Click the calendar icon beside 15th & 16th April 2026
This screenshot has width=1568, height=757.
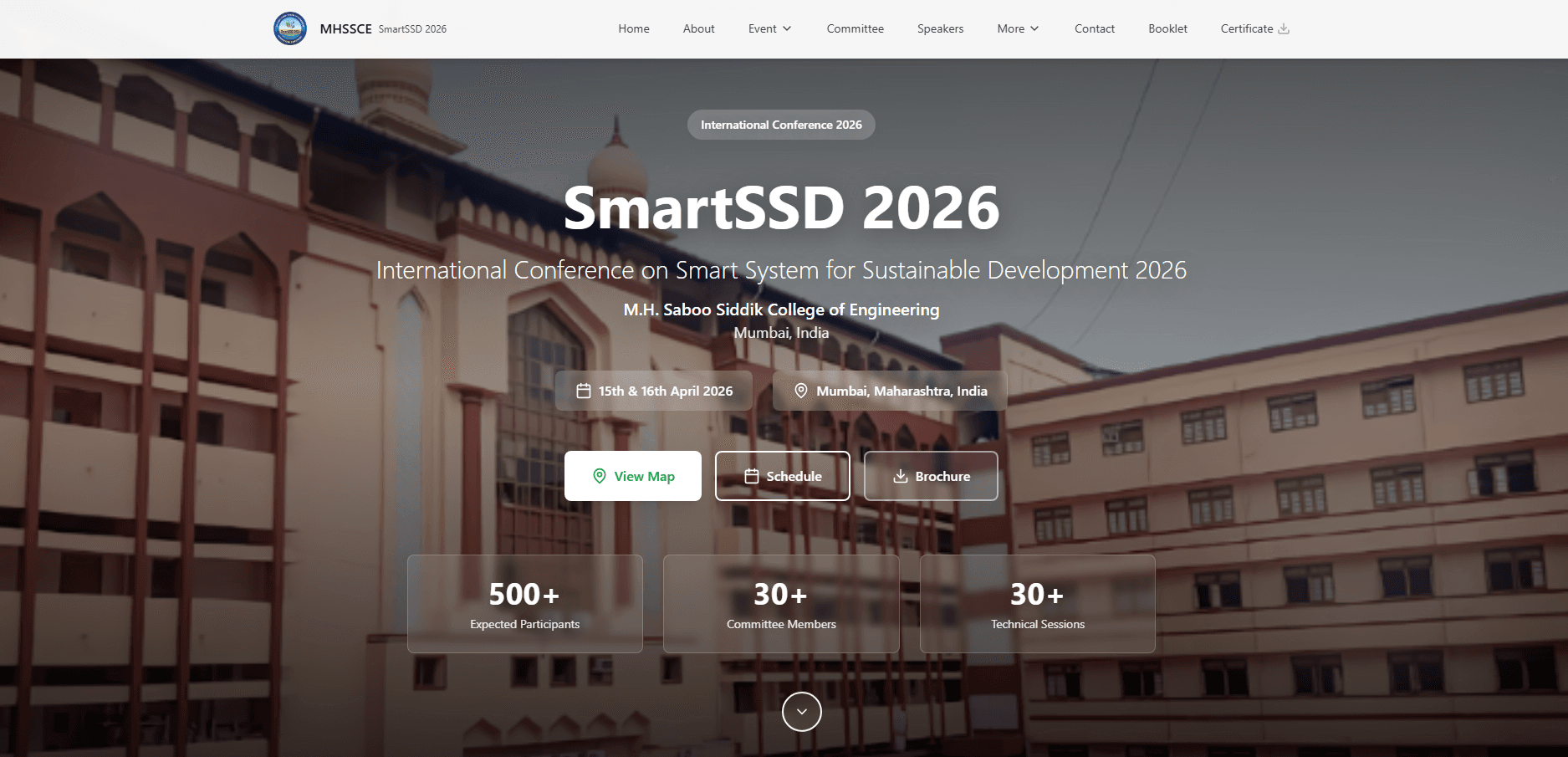point(584,391)
